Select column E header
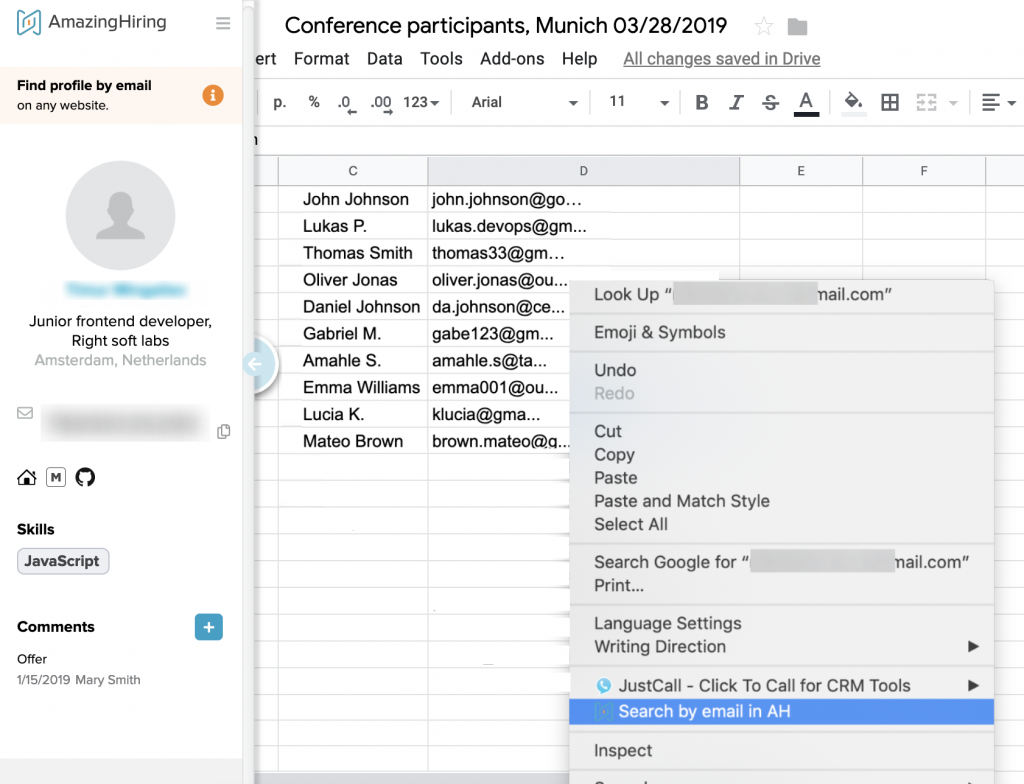The image size is (1024, 784). [x=801, y=171]
